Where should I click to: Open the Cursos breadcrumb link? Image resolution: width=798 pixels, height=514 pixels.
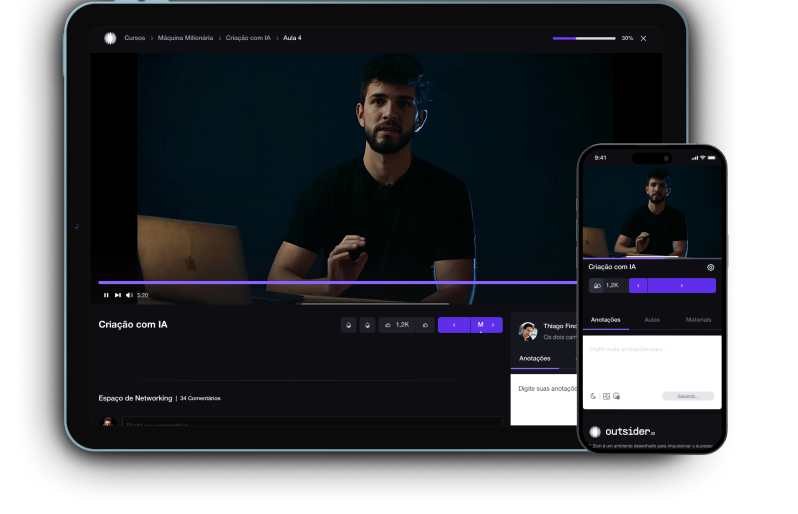pos(135,38)
